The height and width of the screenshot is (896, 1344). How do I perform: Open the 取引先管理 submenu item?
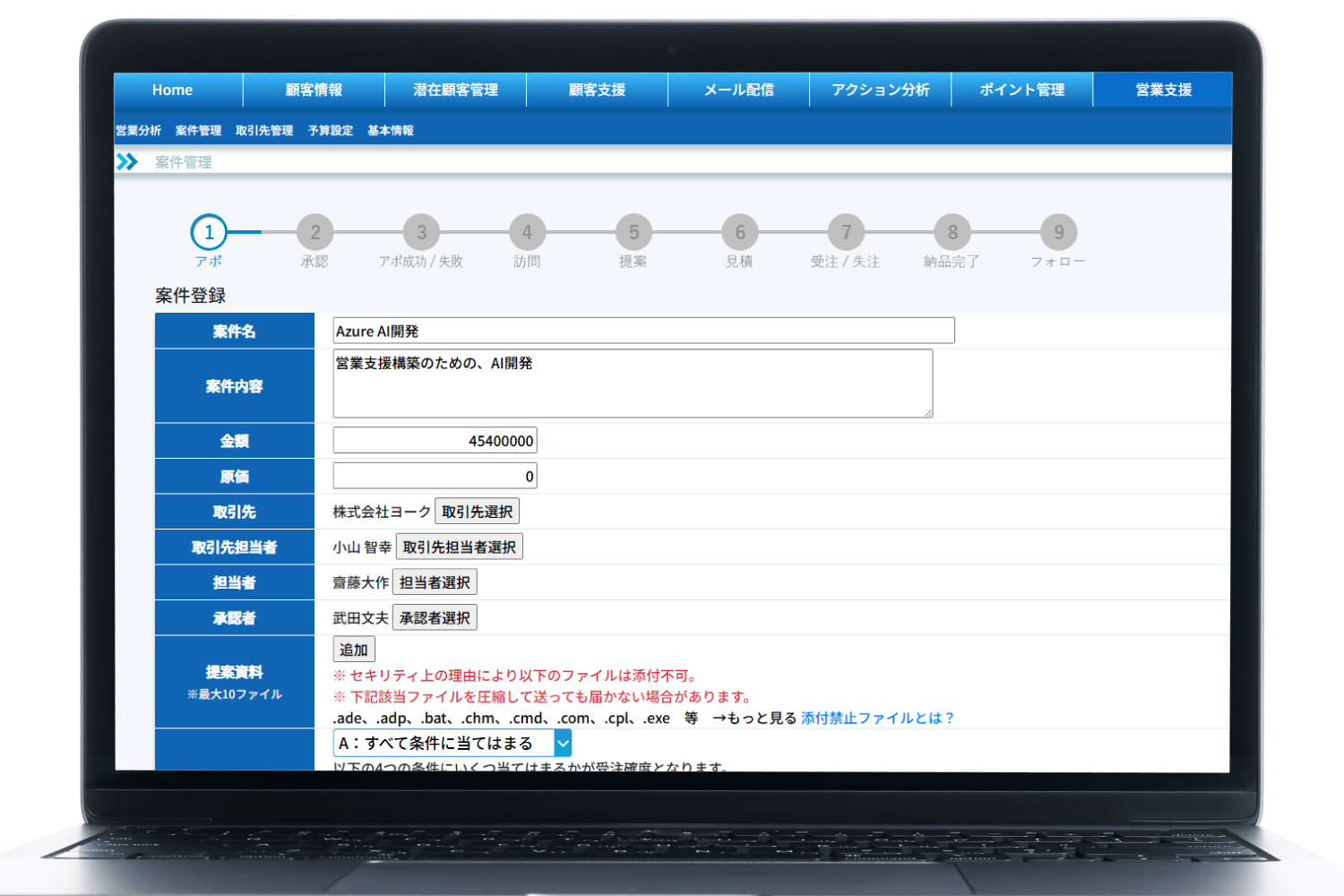coord(264,131)
